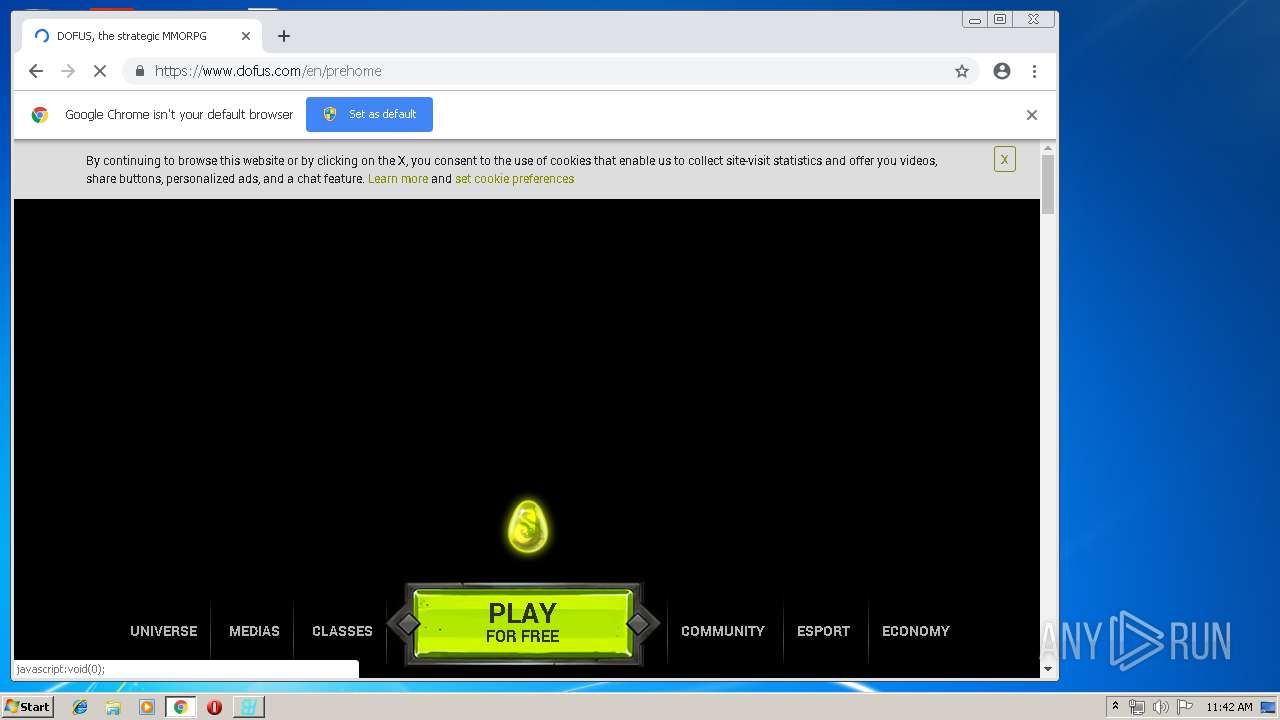This screenshot has width=1280, height=720.
Task: Open the cyan hash app in taskbar
Action: click(x=248, y=707)
